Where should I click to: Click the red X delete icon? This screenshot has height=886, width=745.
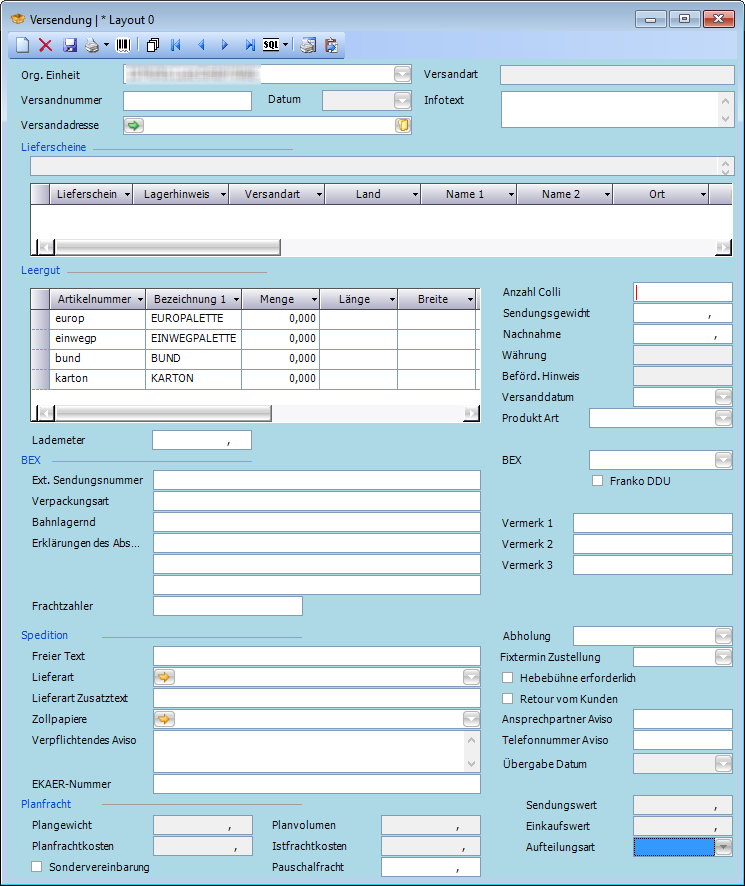(46, 45)
